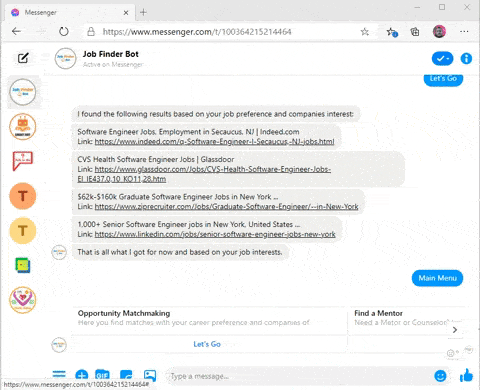Choose a GIF with the GIF icon

click(x=102, y=375)
